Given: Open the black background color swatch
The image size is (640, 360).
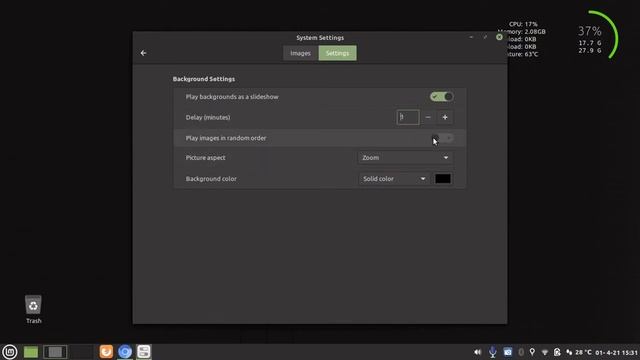Looking at the screenshot, I should 442,179.
